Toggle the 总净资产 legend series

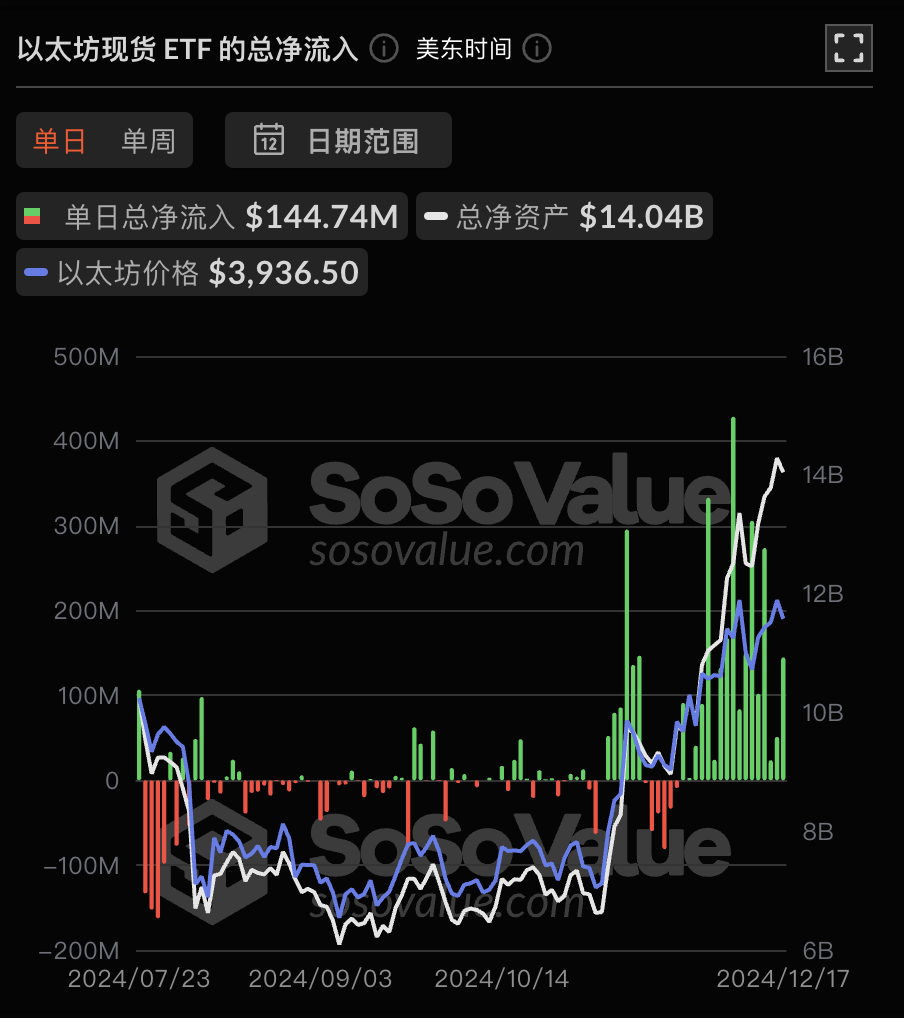[564, 216]
